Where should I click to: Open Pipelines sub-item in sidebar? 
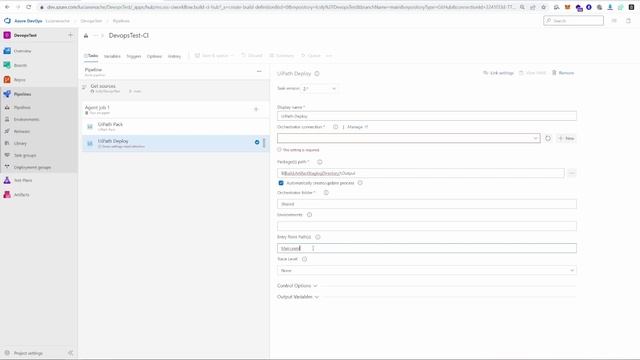(22, 107)
